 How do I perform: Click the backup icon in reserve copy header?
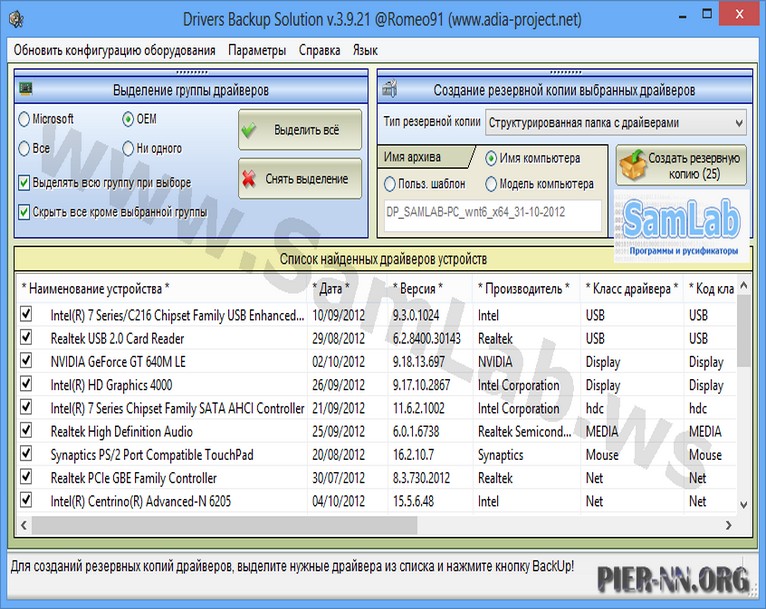pyautogui.click(x=389, y=89)
